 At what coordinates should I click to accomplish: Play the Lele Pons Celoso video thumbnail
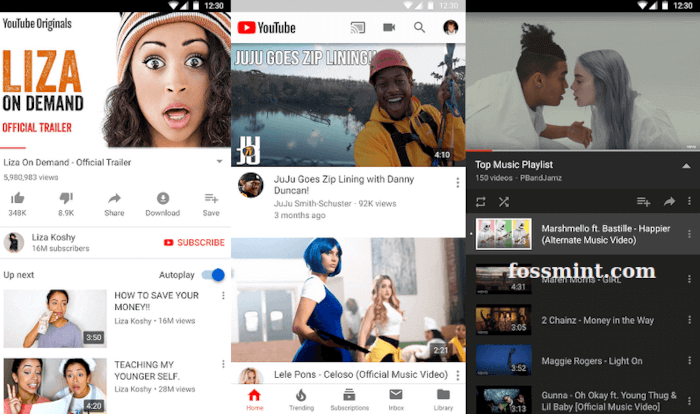(x=348, y=300)
